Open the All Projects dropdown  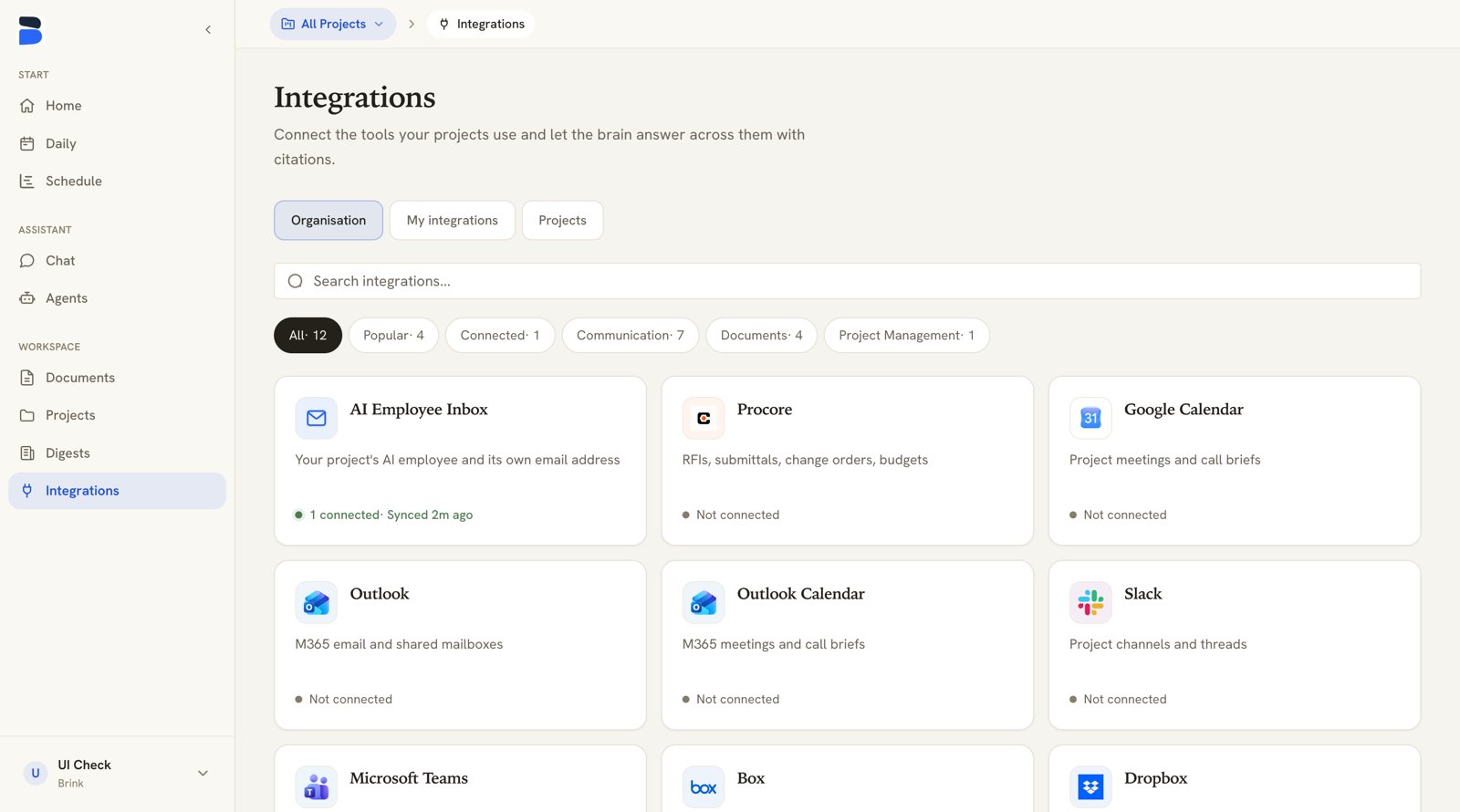pos(333,24)
